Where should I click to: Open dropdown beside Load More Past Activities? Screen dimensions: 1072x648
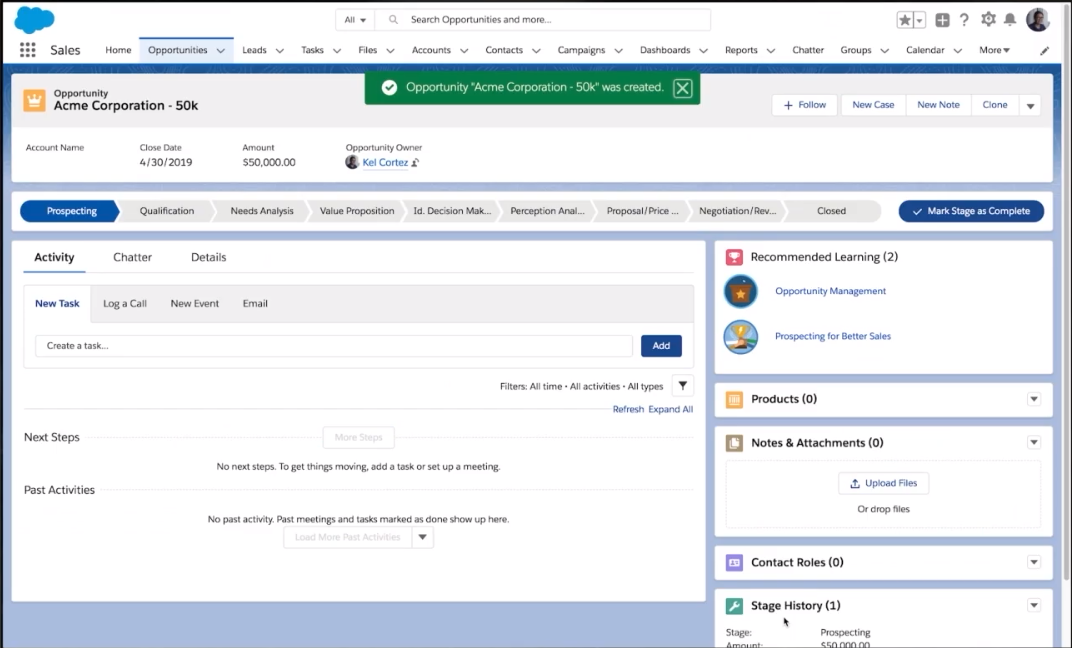(423, 537)
